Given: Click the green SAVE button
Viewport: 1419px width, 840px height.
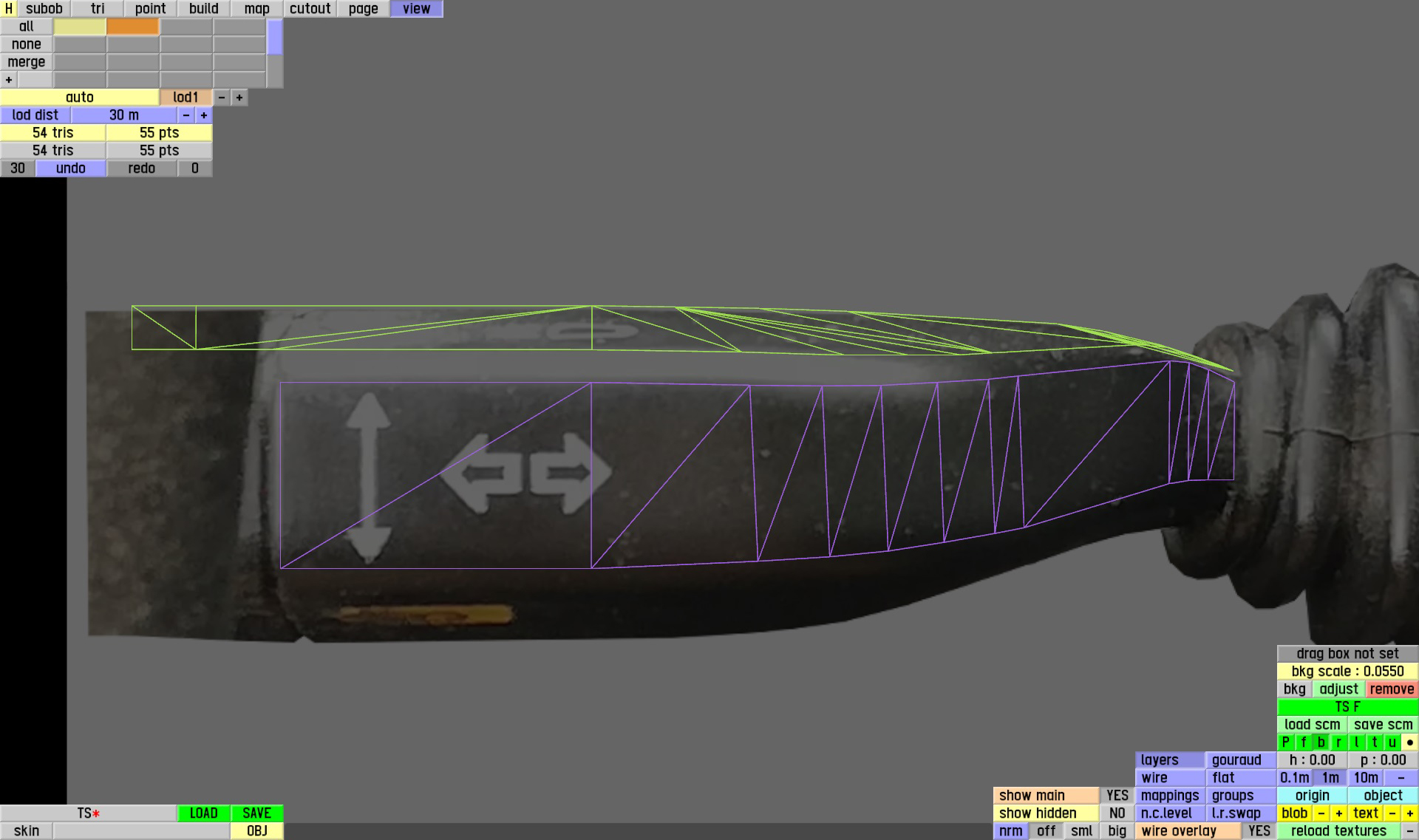Looking at the screenshot, I should click(256, 813).
